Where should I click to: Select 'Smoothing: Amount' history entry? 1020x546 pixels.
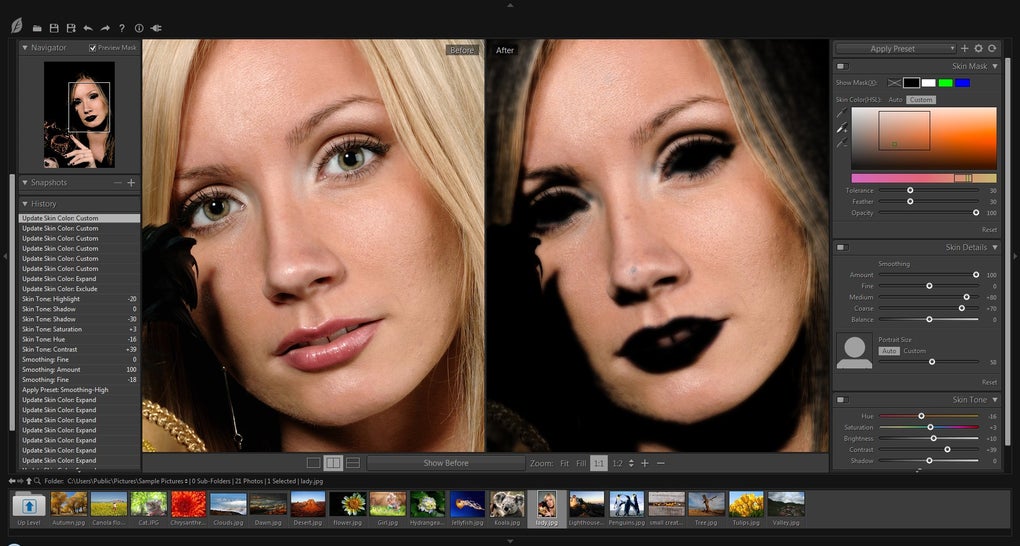pos(79,370)
